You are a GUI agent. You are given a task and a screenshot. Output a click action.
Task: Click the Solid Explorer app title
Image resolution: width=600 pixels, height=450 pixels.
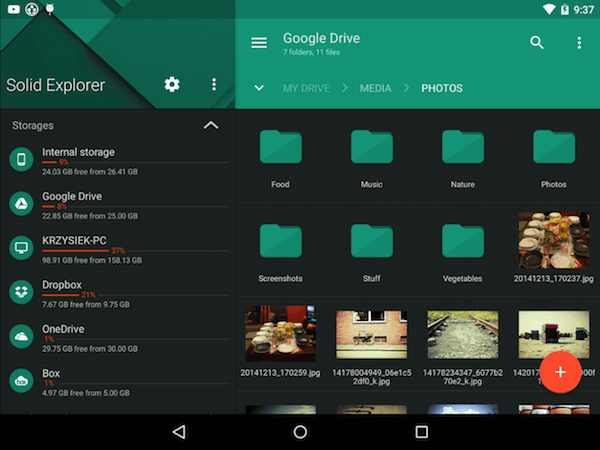coord(55,85)
